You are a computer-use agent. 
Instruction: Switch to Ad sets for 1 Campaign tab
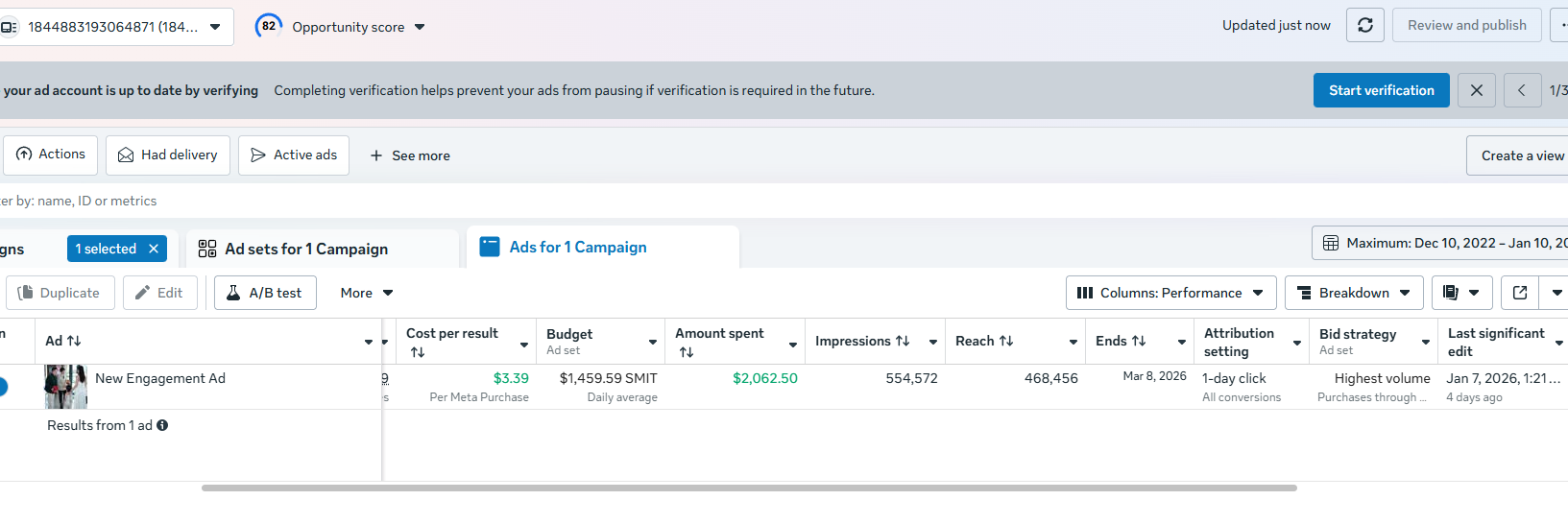pyautogui.click(x=306, y=249)
